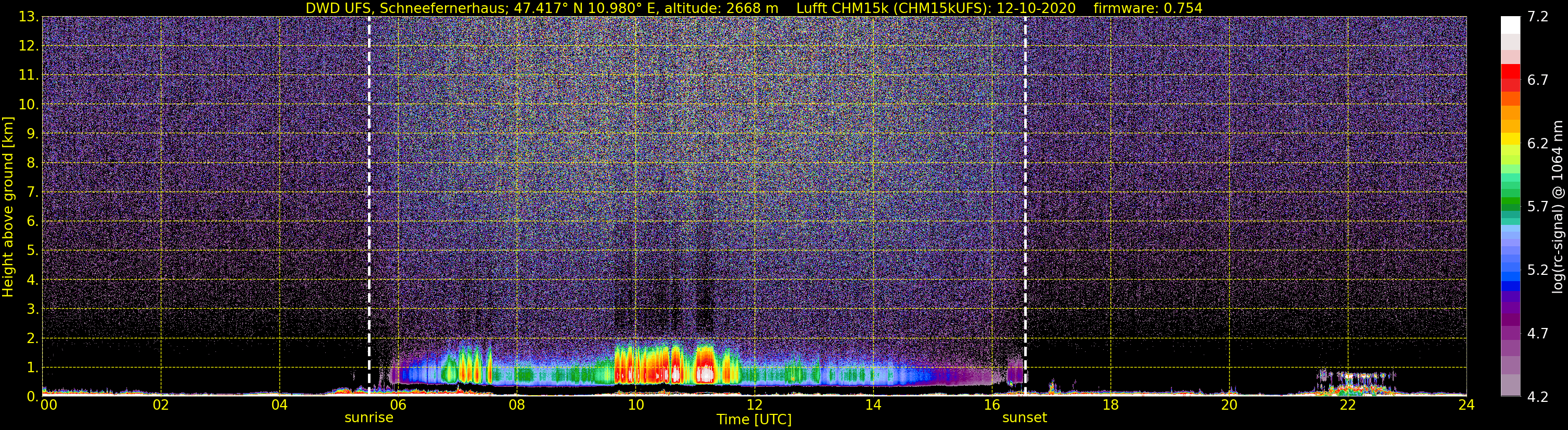Click the y-axis tick label '11.'

tap(29, 75)
